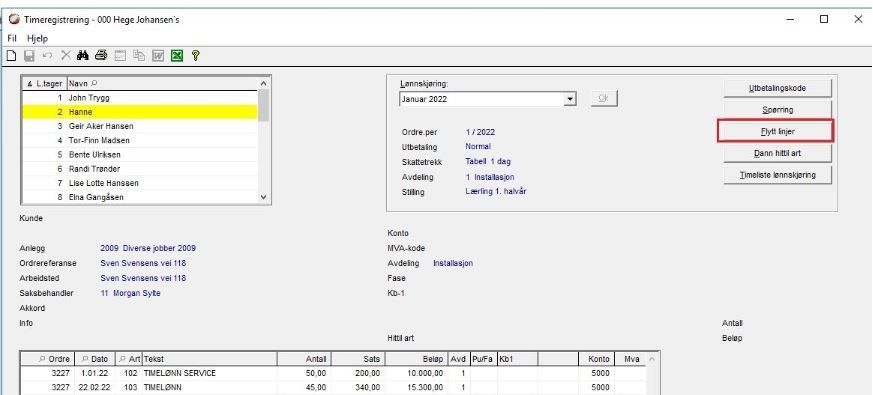Click the binoculars search icon
Screen dimensions: 873x395
[x=83, y=55]
